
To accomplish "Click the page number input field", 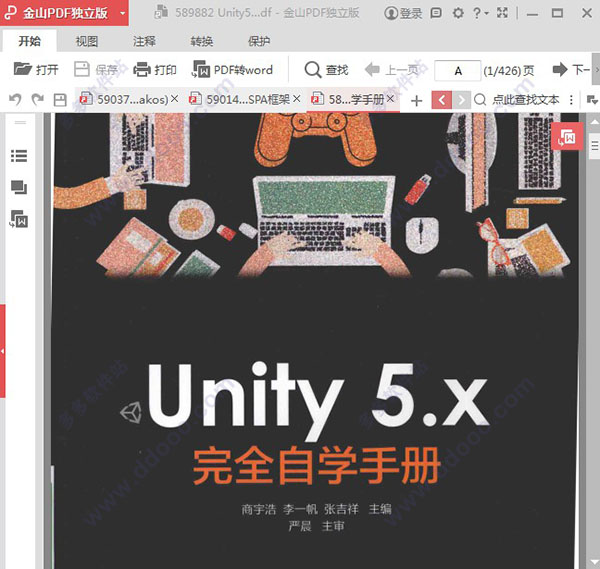I will pyautogui.click(x=458, y=70).
